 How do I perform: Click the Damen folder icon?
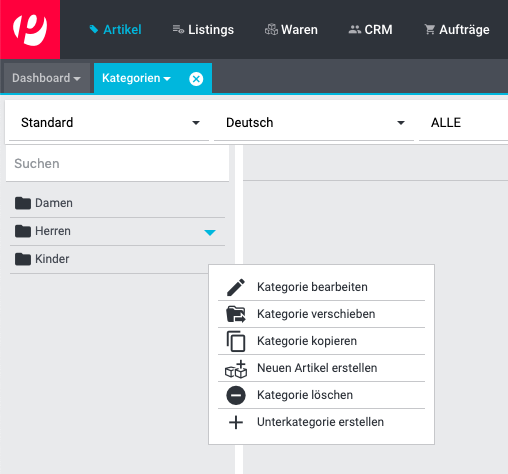pyautogui.click(x=23, y=203)
